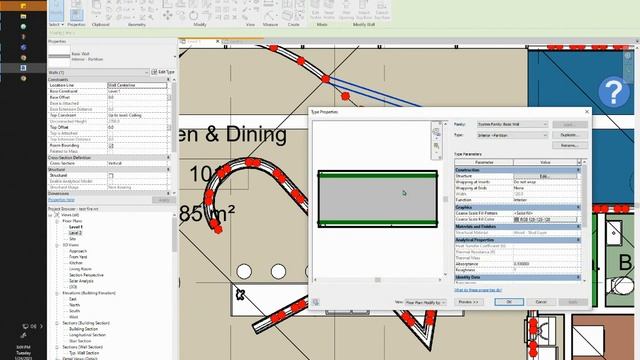The height and width of the screenshot is (360, 640).
Task: Collapse the Dimensions section in Properties
Action: tap(168, 193)
